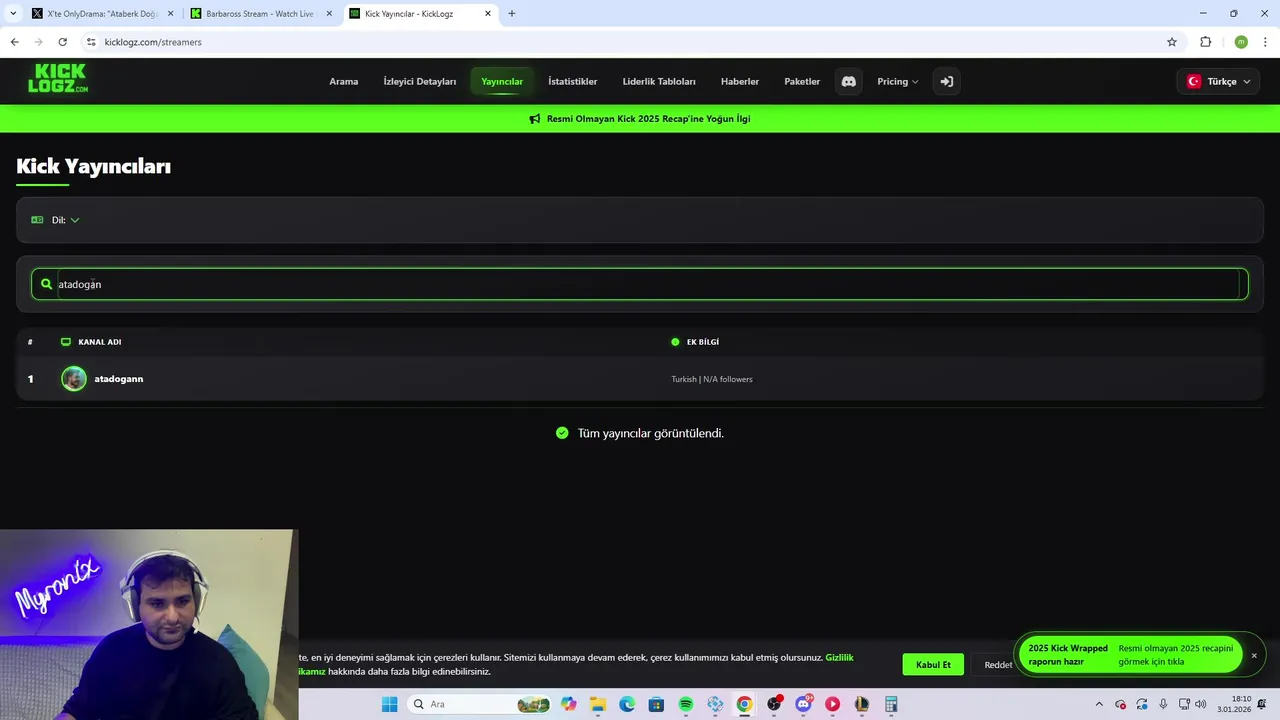
Task: Click the login arrow icon in the navbar
Action: pos(946,82)
